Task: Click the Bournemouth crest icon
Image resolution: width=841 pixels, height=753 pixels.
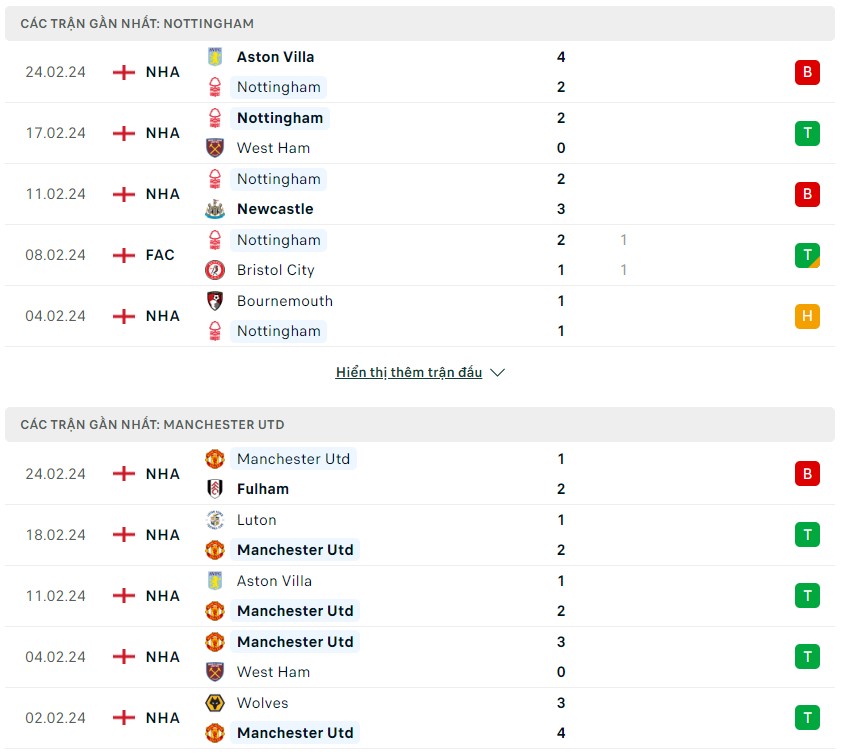Action: (215, 301)
